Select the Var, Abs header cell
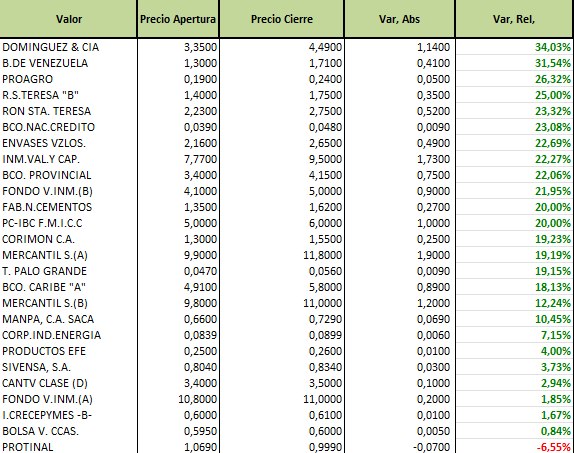This screenshot has height=453, width=574. coord(399,19)
